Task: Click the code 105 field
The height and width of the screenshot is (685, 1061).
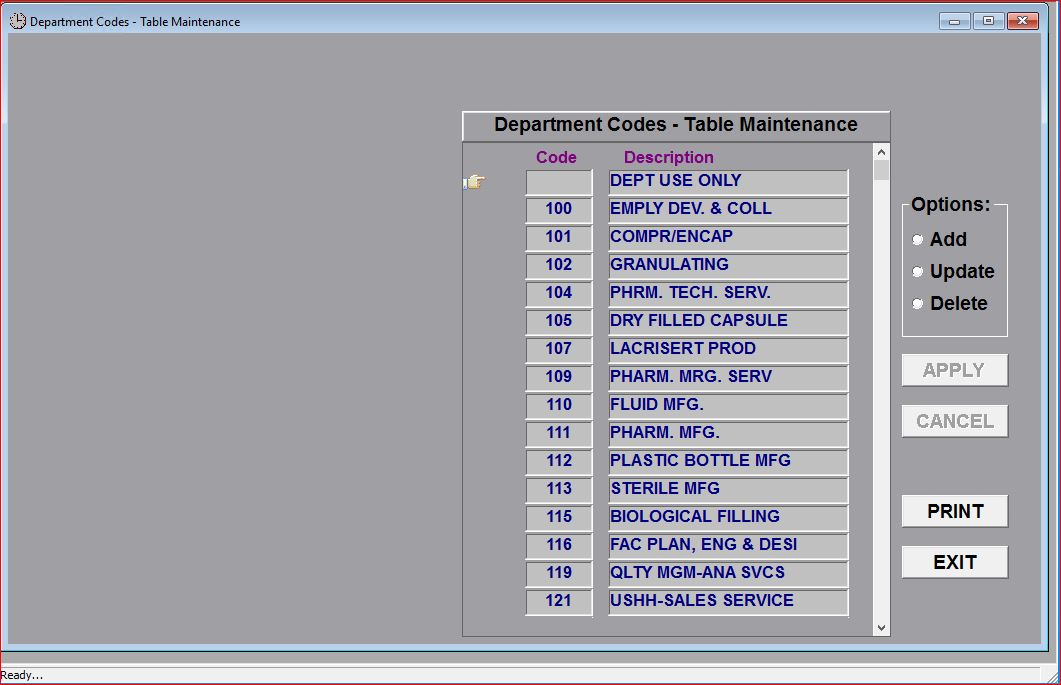Action: [559, 322]
